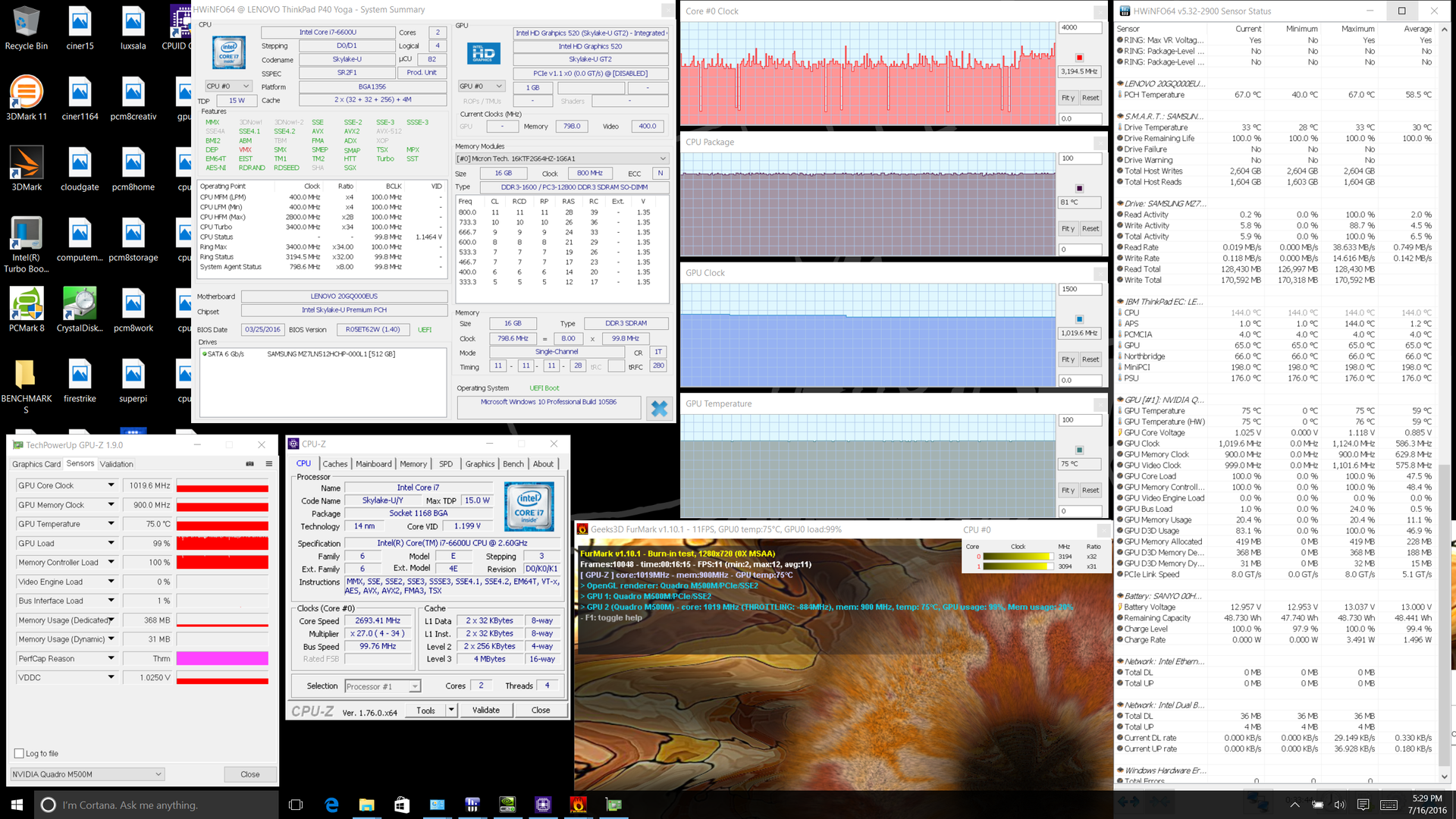The height and width of the screenshot is (819, 1456).
Task: Click Fit y on the GPU Temperature graph
Action: (x=1068, y=490)
